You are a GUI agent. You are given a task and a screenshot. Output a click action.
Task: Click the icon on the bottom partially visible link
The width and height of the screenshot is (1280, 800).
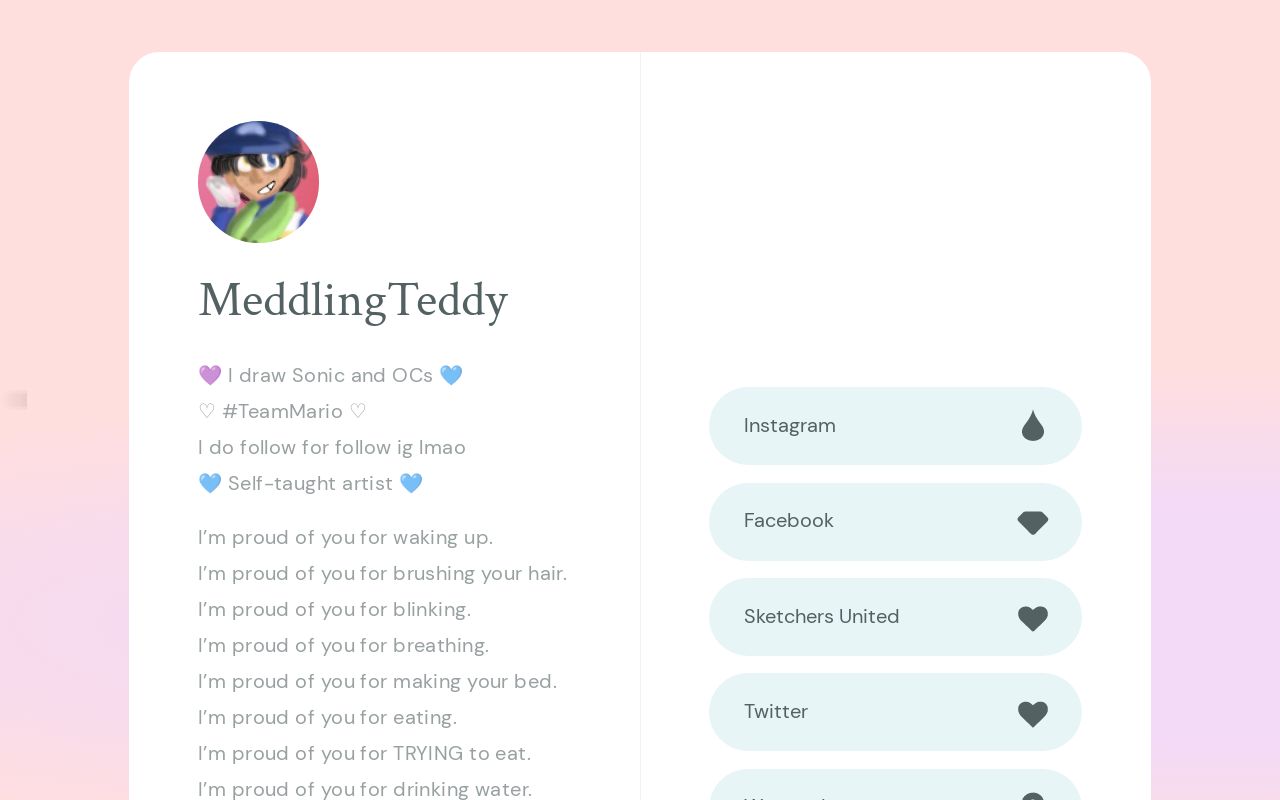coord(1033,795)
